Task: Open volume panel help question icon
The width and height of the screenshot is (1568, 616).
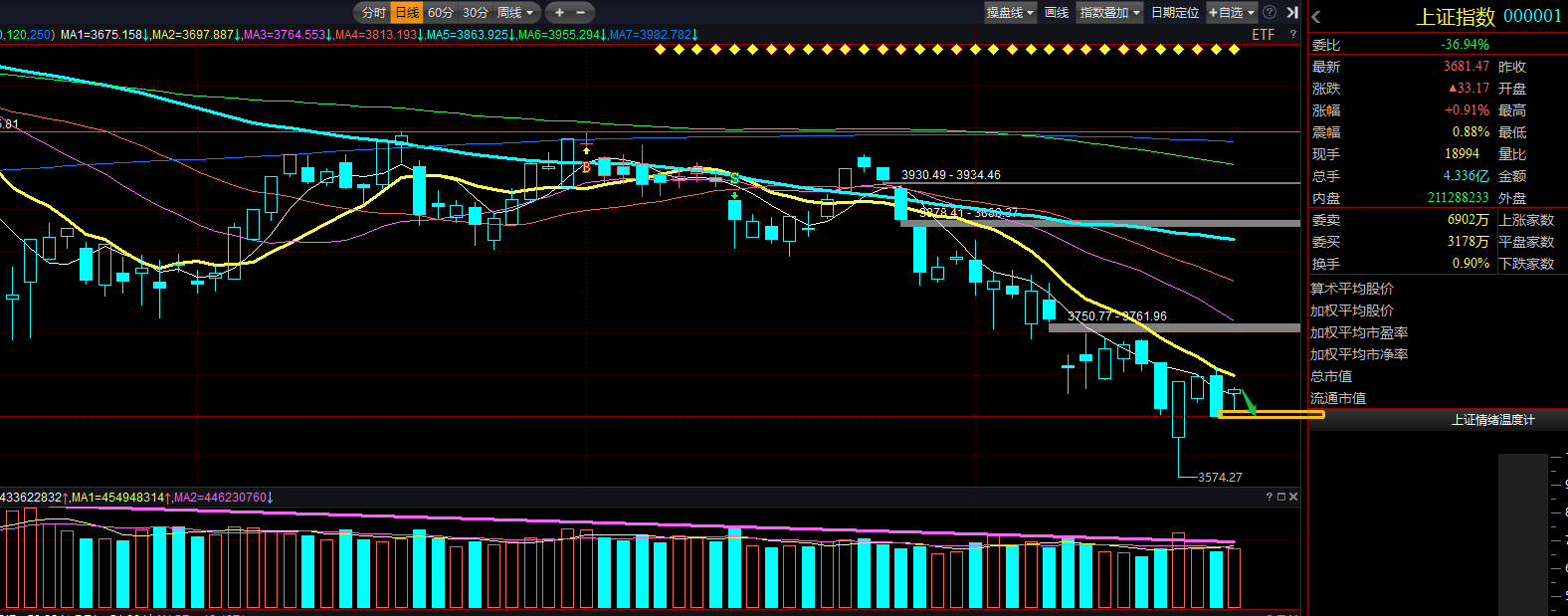Action: (1269, 497)
